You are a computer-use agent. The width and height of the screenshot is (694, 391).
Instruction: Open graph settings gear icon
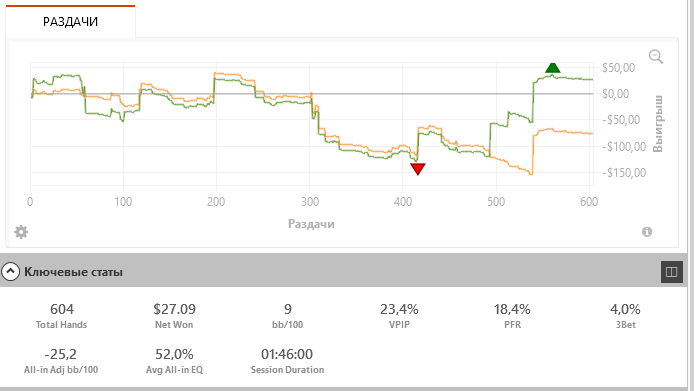pos(21,232)
